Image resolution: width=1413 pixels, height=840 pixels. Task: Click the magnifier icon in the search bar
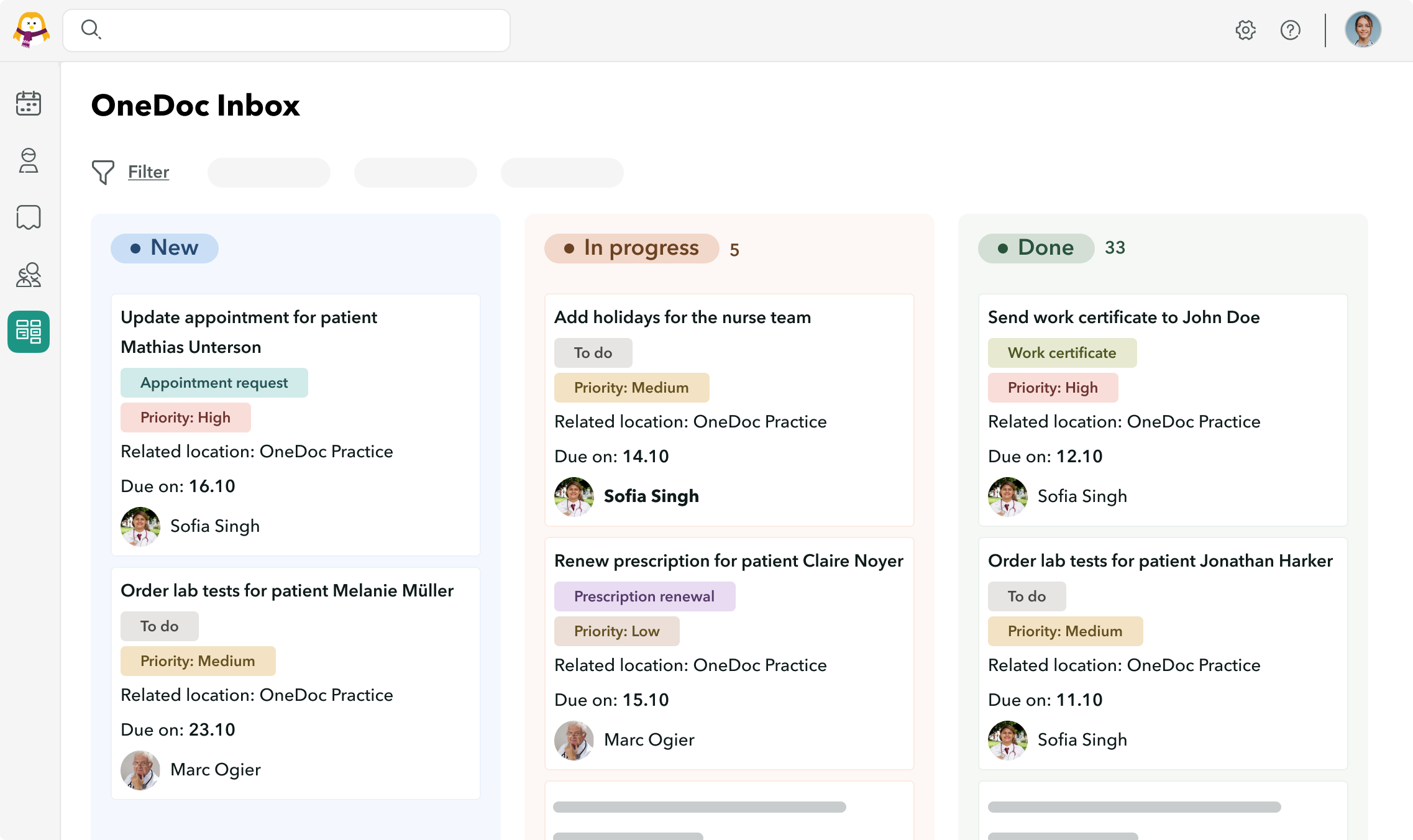[x=91, y=29]
